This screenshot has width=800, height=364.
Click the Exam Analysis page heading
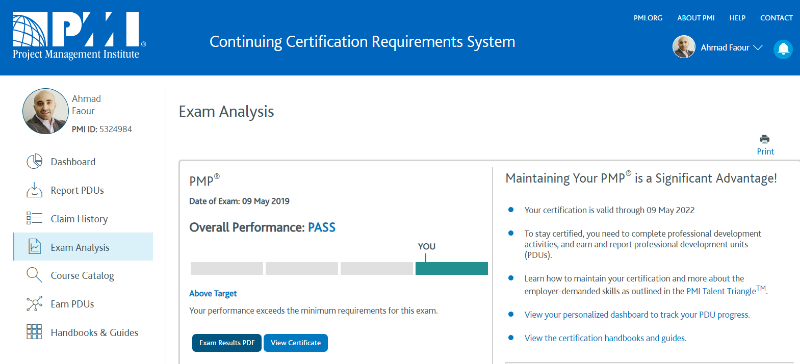tap(226, 112)
